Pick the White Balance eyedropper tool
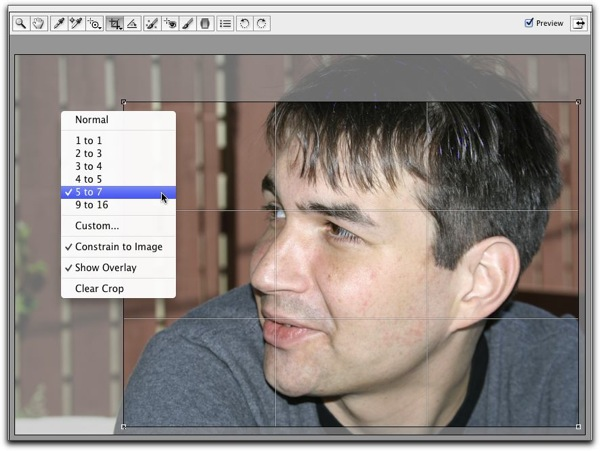The image size is (600, 451). 58,23
